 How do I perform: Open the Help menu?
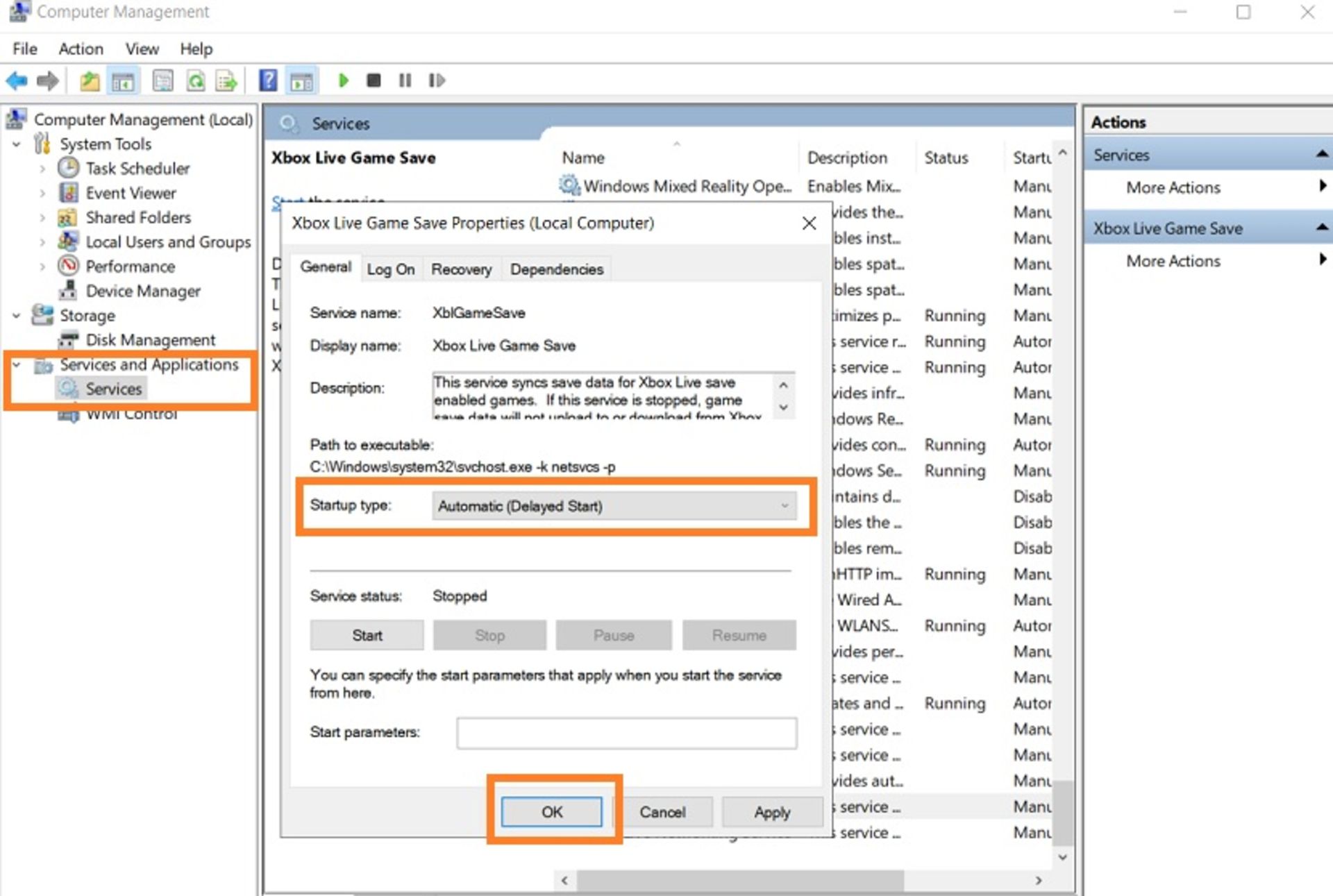click(196, 49)
